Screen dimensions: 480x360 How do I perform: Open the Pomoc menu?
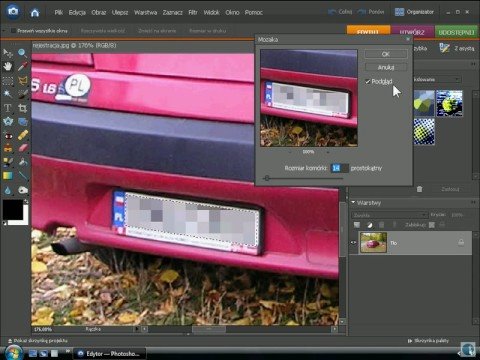[253, 12]
